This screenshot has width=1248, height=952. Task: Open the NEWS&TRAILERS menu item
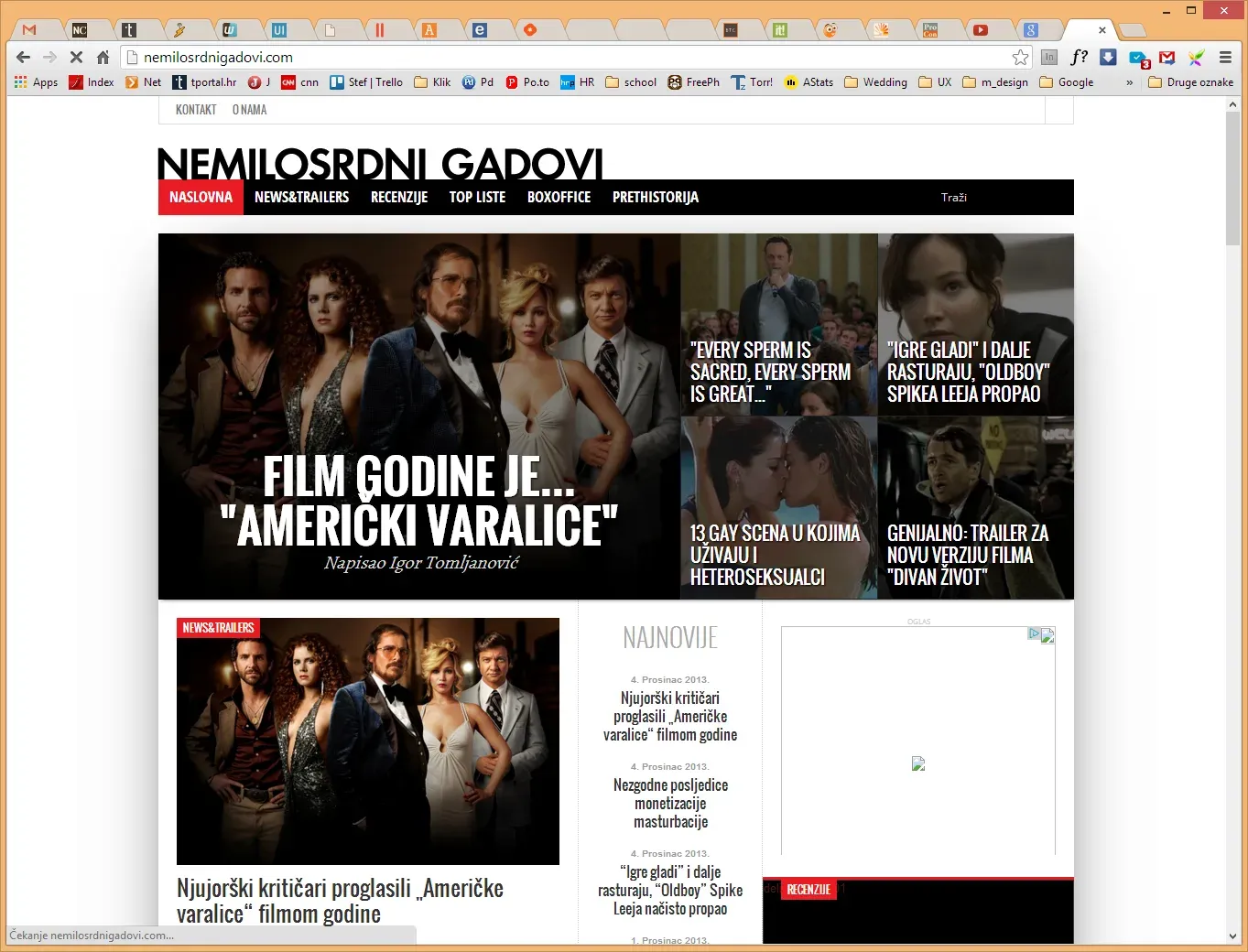[x=301, y=197]
